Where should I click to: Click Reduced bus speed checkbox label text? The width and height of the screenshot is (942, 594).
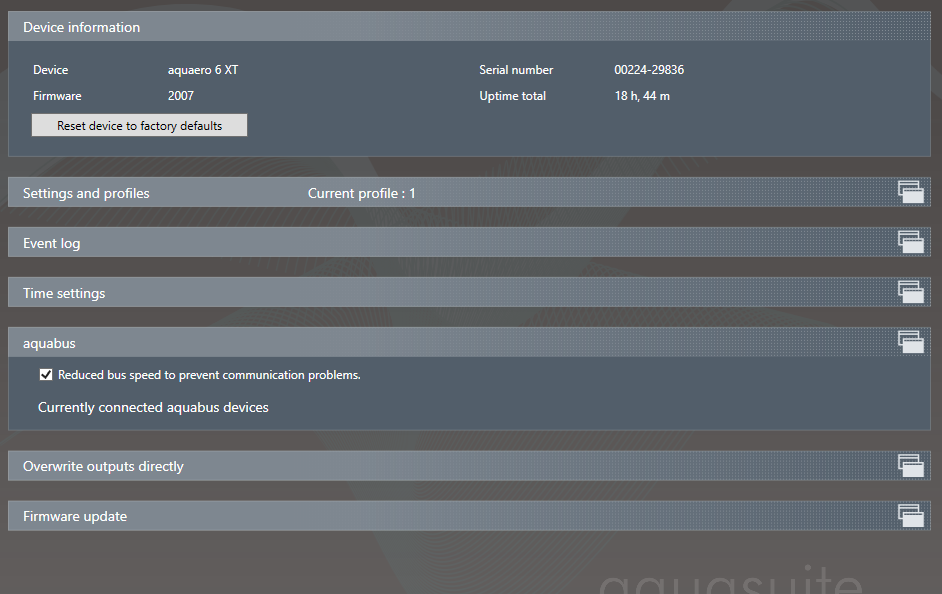click(209, 375)
